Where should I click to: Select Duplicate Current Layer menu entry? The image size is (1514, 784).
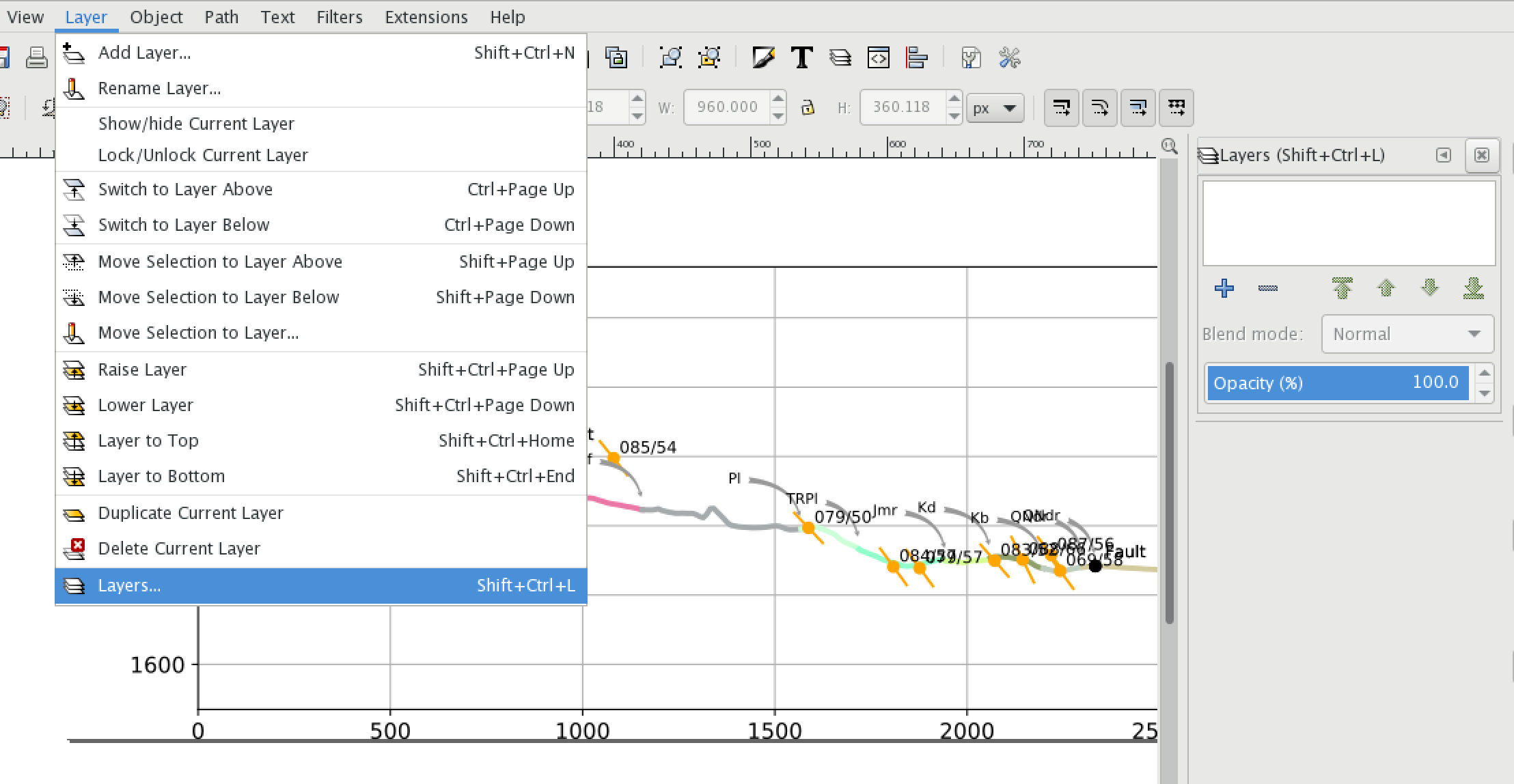click(x=190, y=513)
